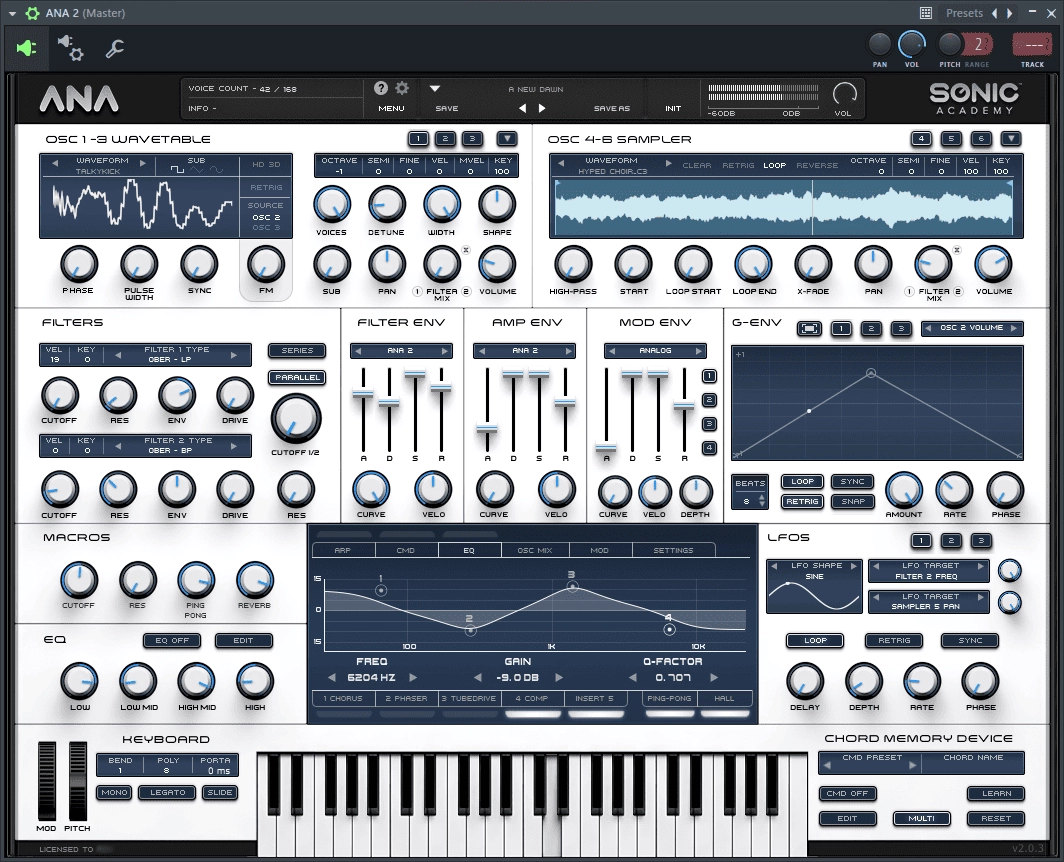Adjust the Filter Env Attack slider
This screenshot has height=862, width=1064.
coord(363,394)
